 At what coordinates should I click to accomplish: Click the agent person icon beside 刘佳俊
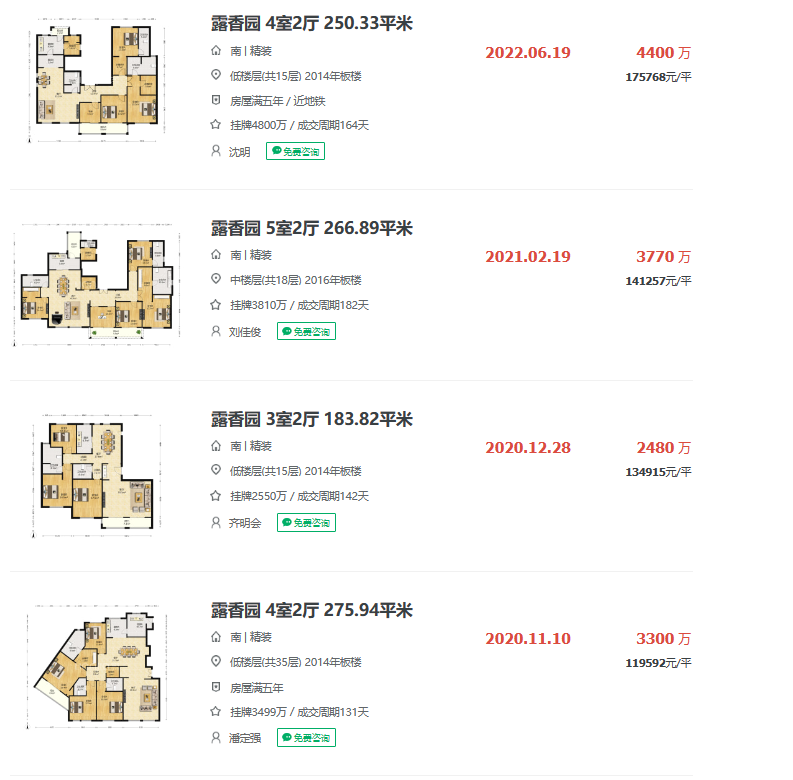tap(215, 331)
